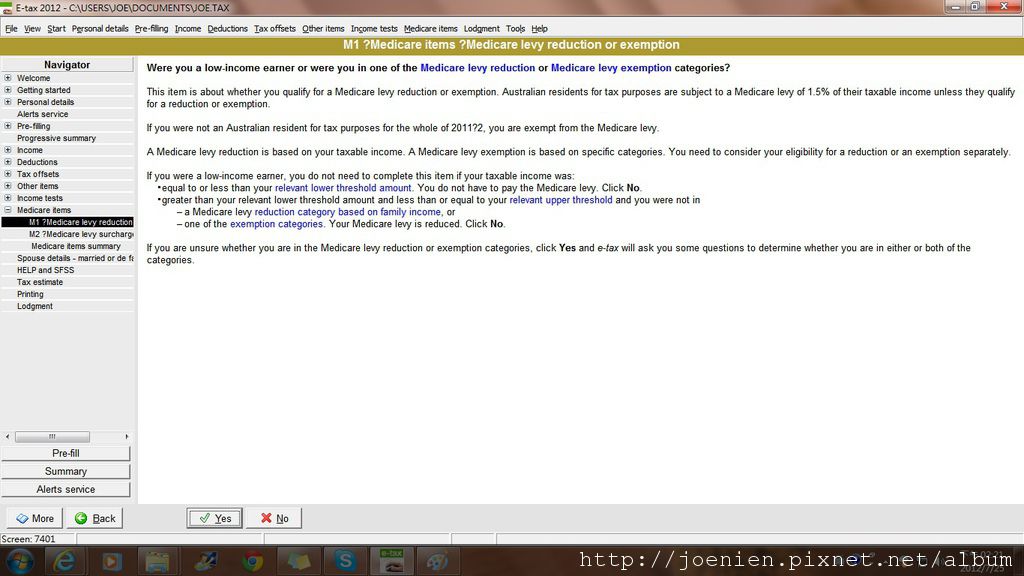
Task: Click the More button
Action: [x=35, y=518]
